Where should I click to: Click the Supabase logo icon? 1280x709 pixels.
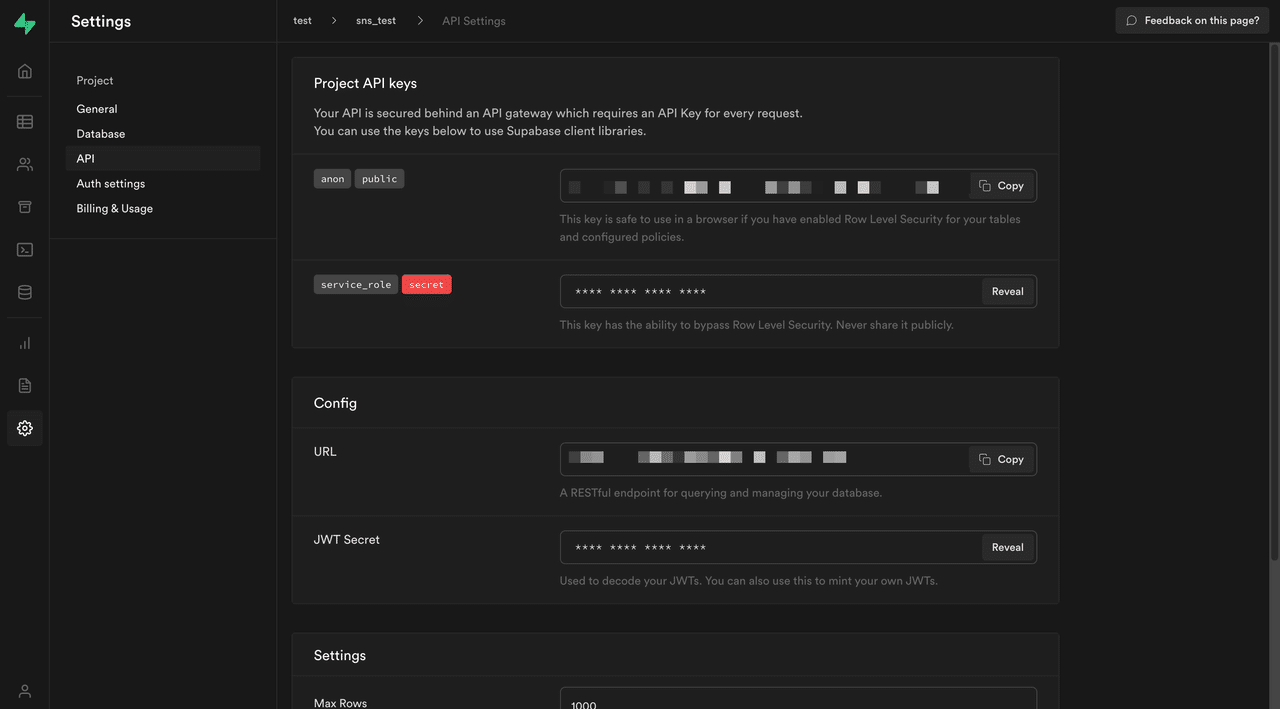click(x=25, y=24)
